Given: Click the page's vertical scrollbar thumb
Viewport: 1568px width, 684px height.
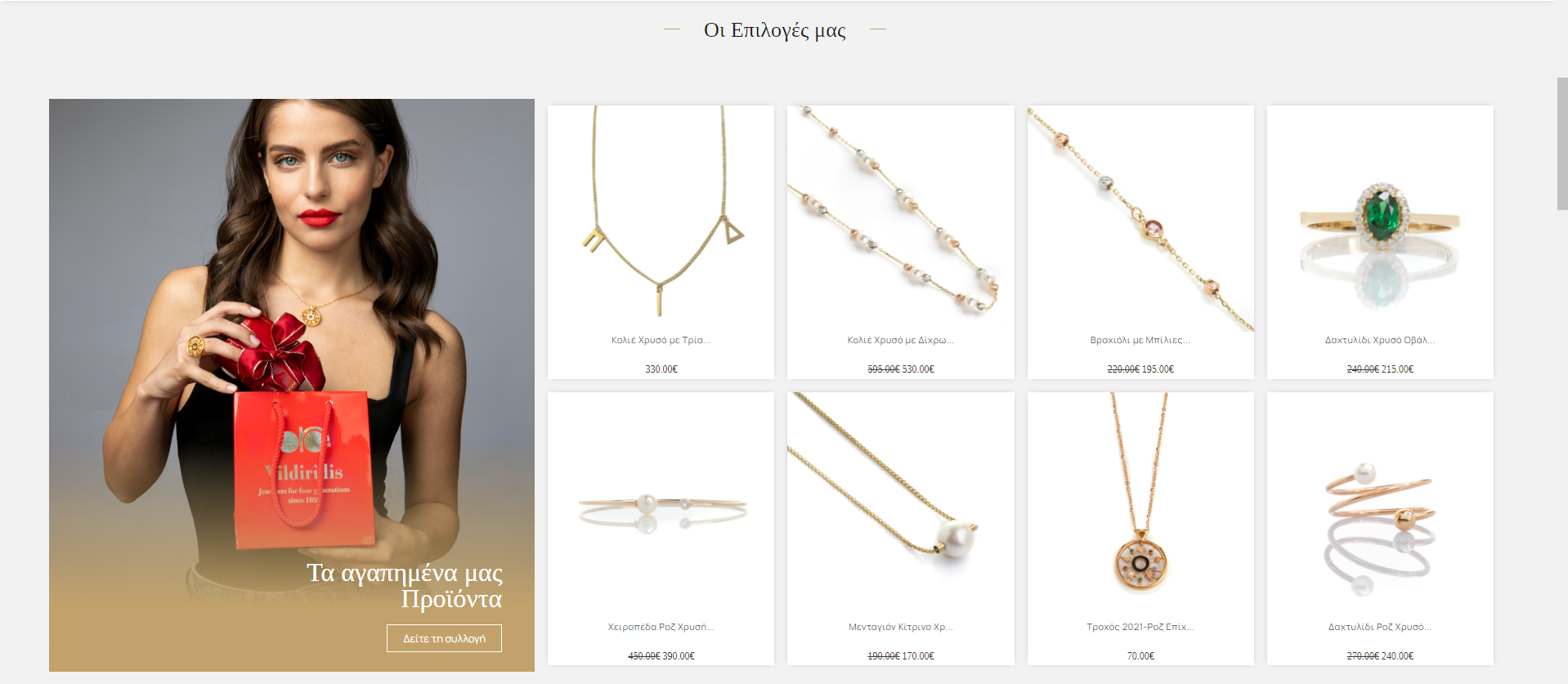Looking at the screenshot, I should pos(1561,144).
